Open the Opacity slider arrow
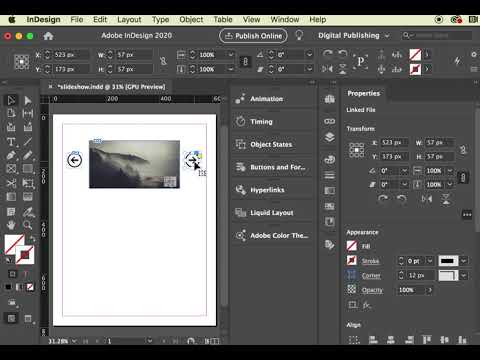This screenshot has width=480, height=360. (430, 290)
